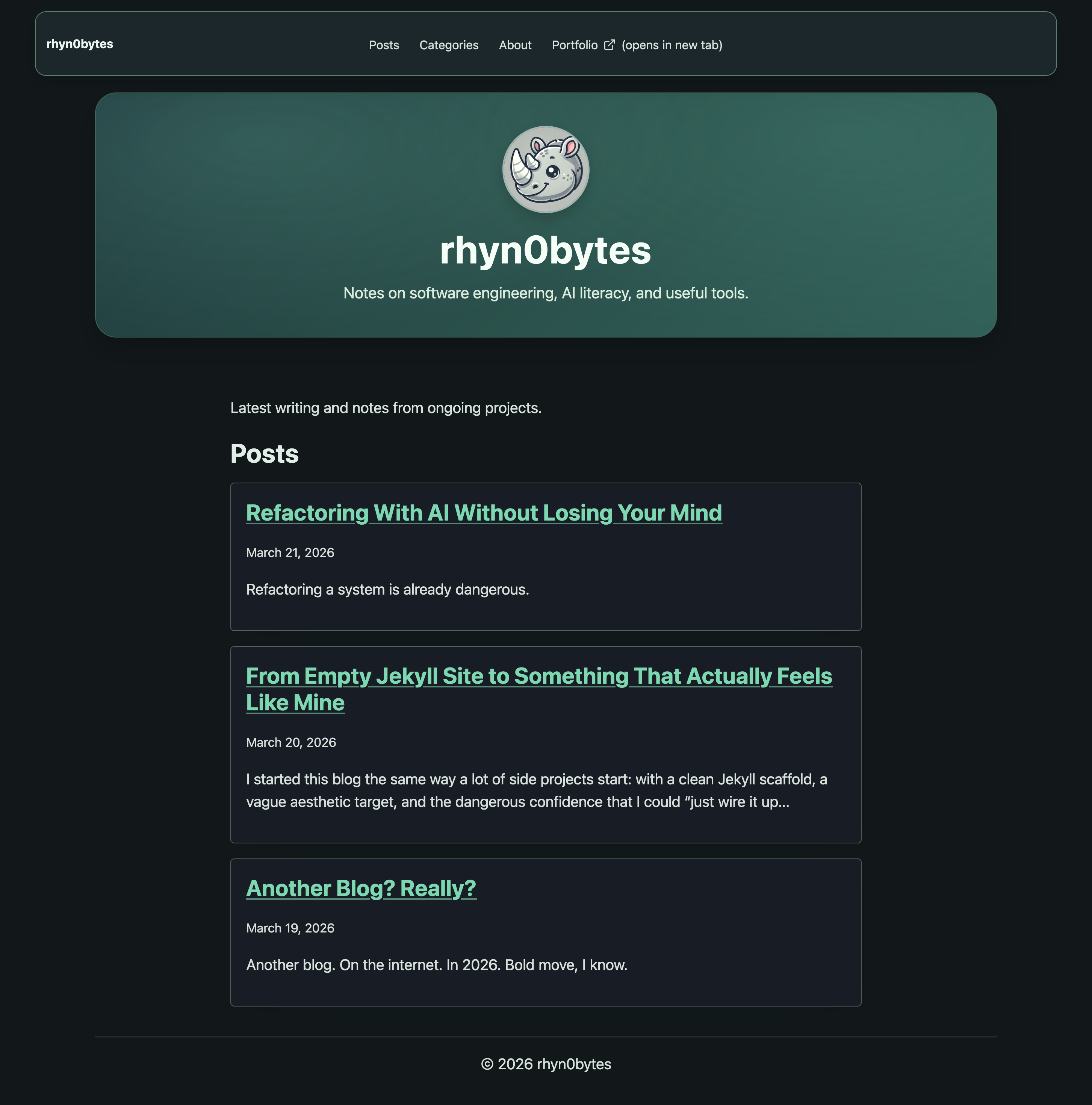
Task: Click excerpt 'Another blog. On the internet.'
Action: point(437,965)
